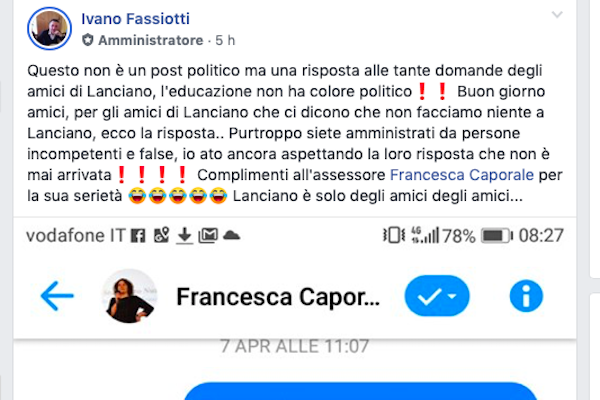Click the Francesca Capor... chat title

(x=278, y=297)
